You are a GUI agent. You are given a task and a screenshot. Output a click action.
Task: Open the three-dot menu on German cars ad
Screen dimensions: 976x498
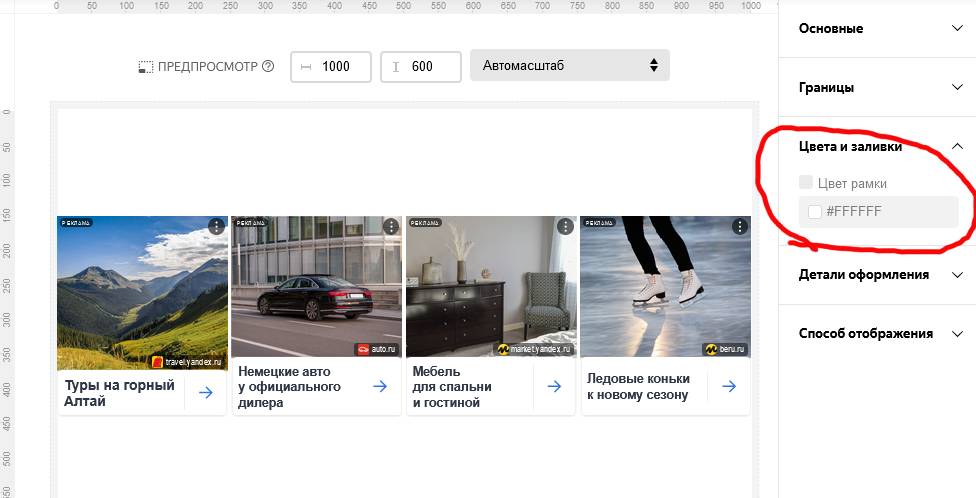point(391,227)
